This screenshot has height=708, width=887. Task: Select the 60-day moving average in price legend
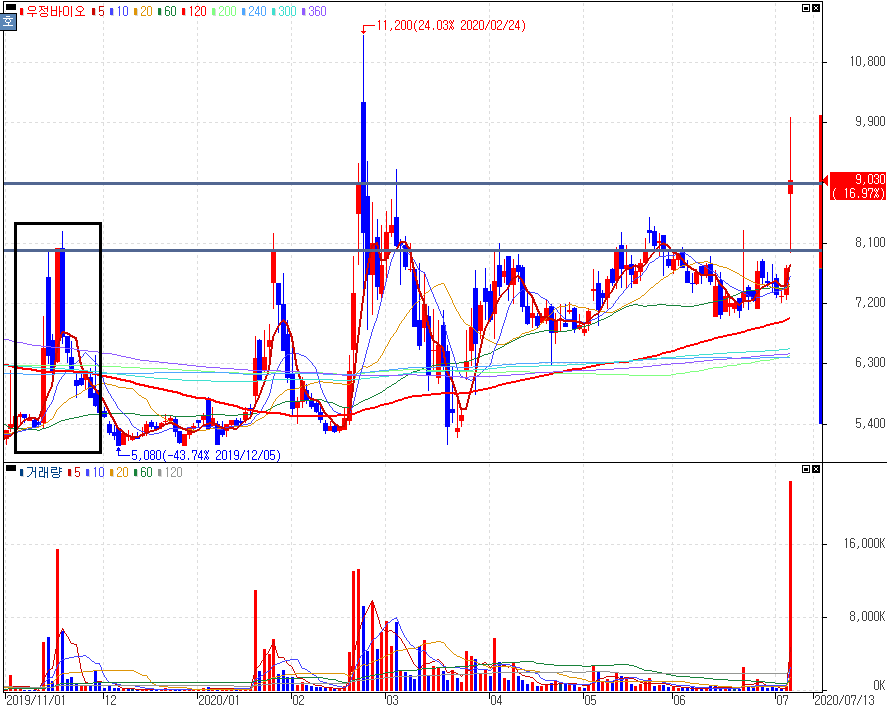(x=167, y=11)
